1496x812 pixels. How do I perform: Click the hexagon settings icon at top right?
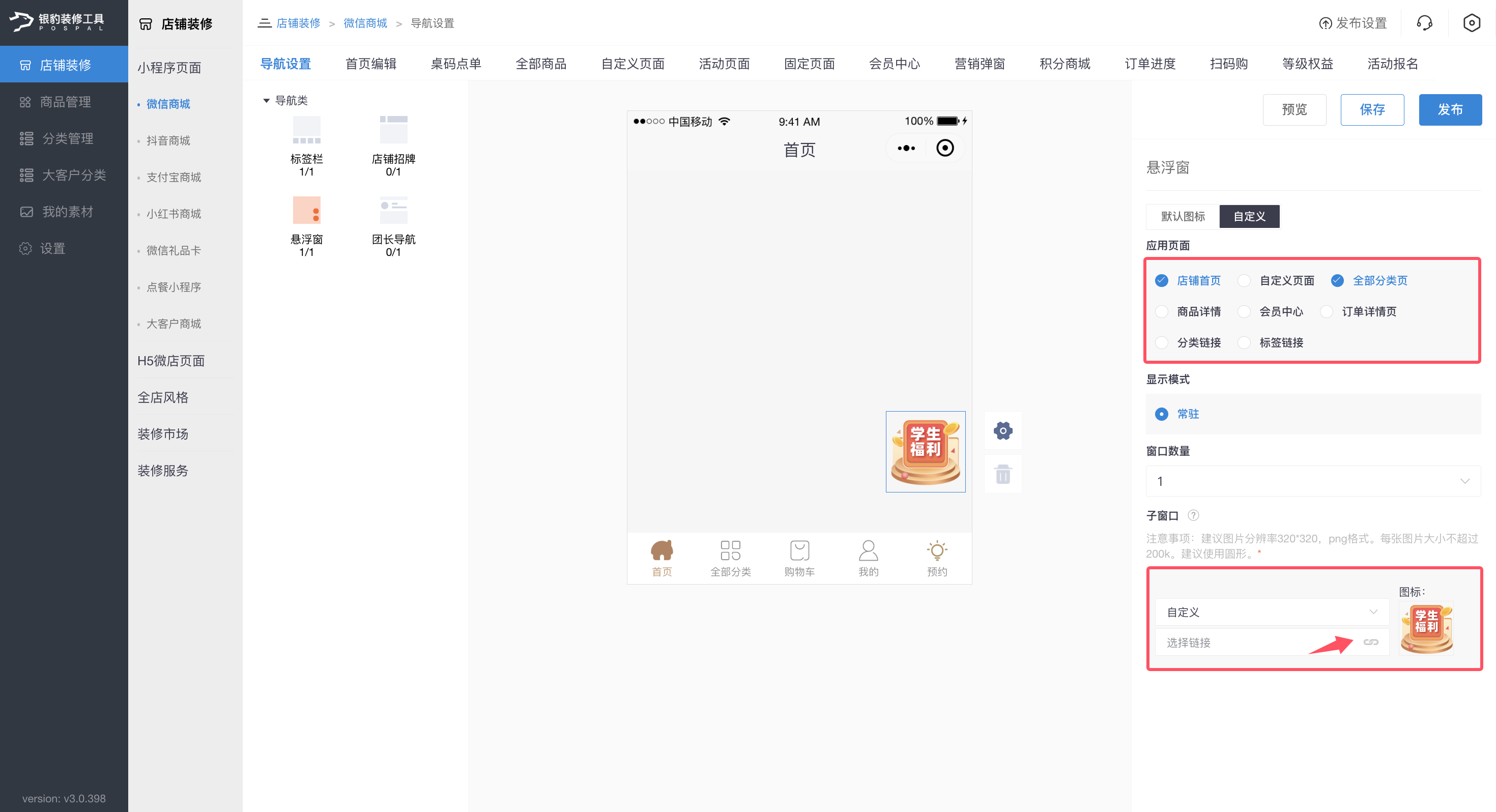click(1472, 23)
